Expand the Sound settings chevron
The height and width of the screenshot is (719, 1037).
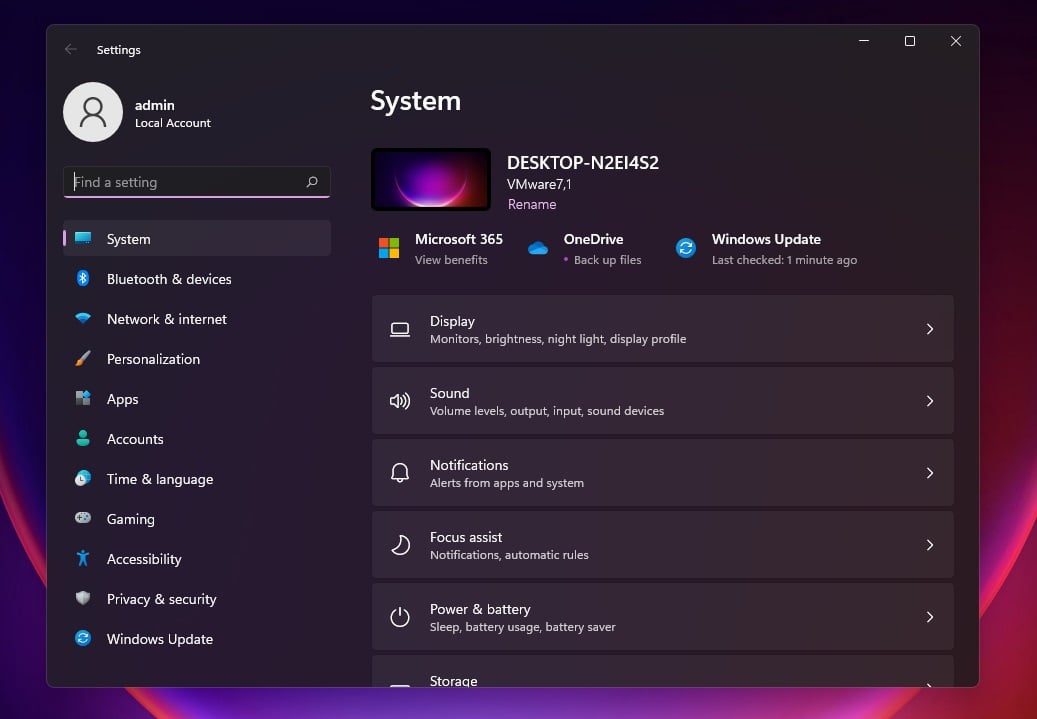tap(929, 401)
